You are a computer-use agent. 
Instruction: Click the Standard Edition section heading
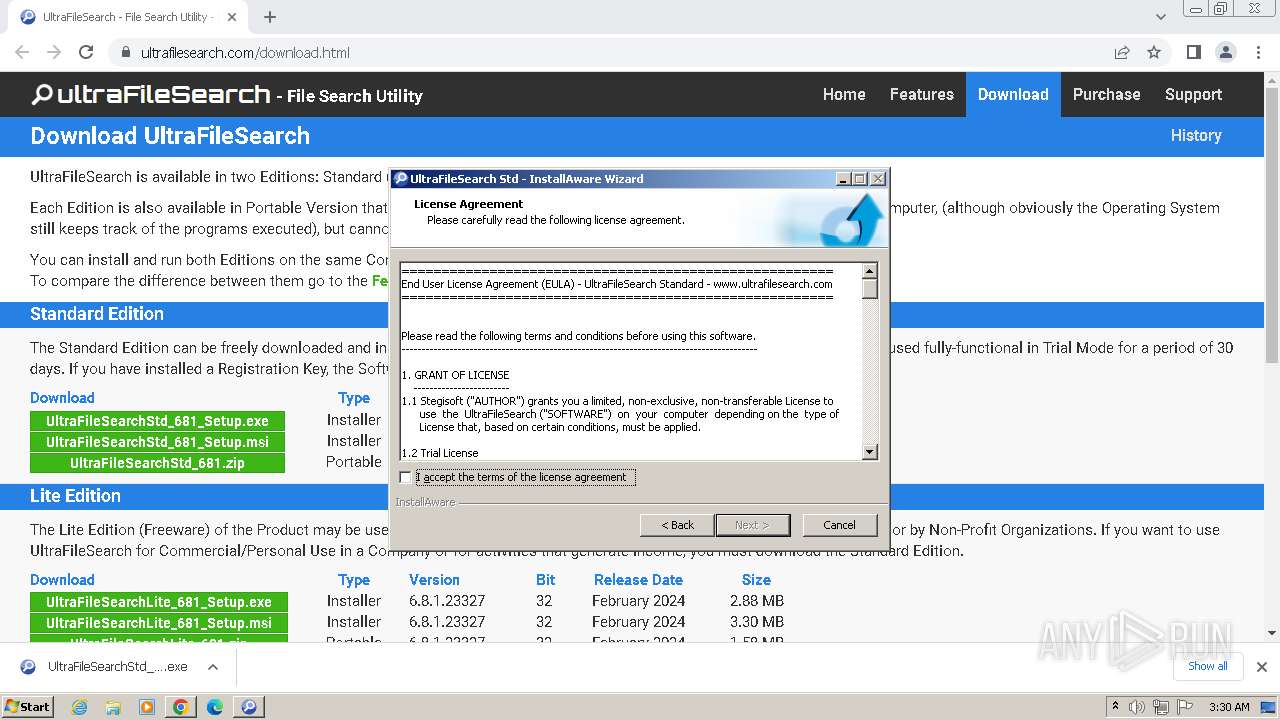(97, 314)
